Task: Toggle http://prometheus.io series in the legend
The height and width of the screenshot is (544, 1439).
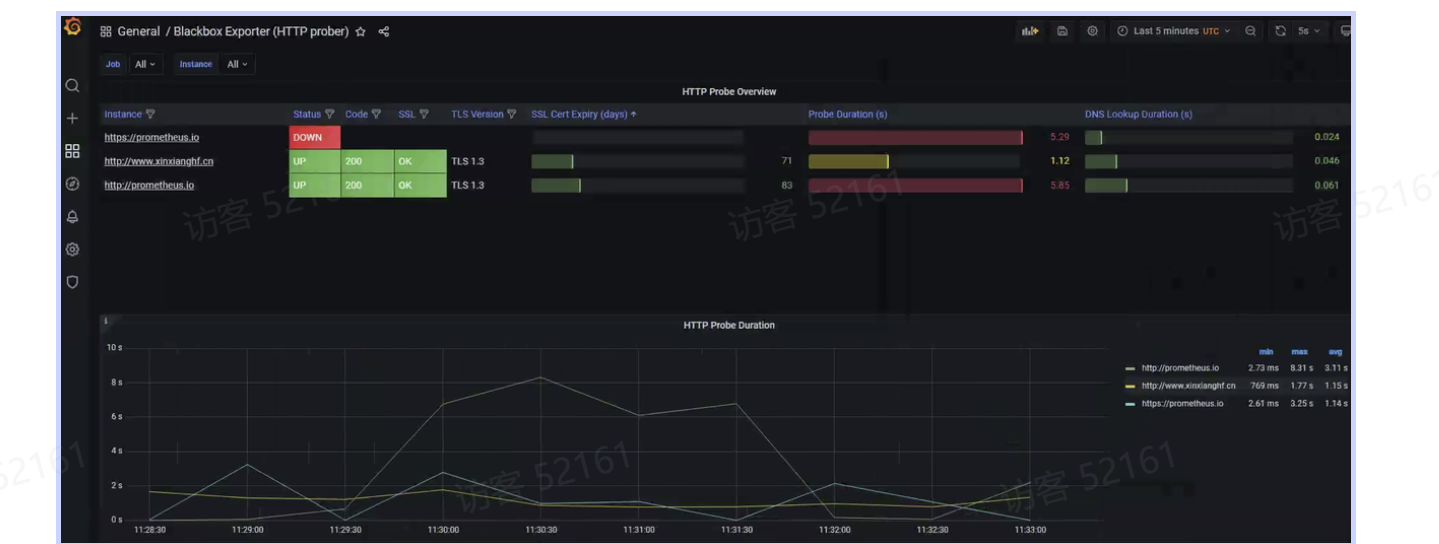Action: [x=1179, y=368]
